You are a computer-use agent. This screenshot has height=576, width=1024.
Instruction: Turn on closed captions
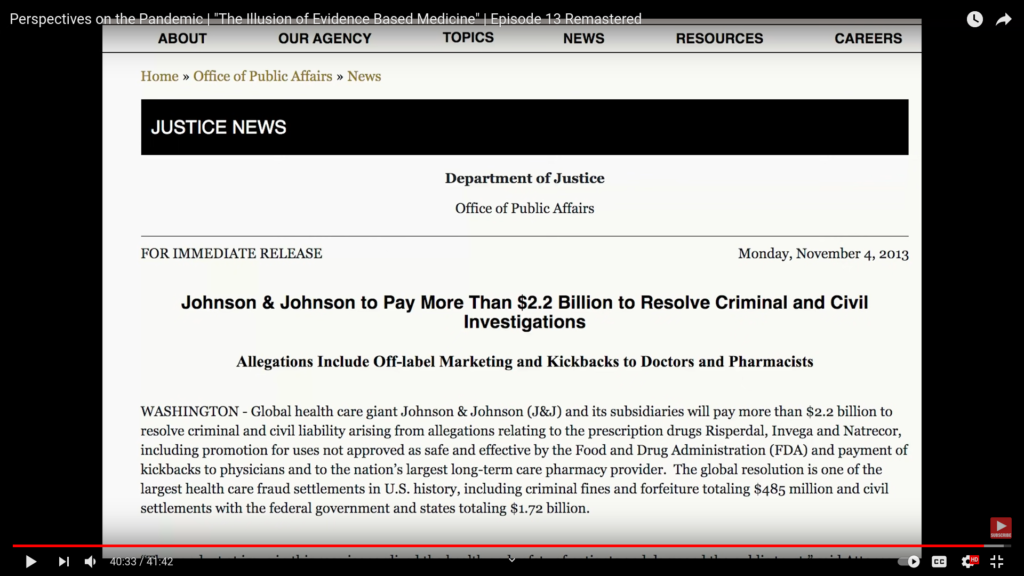pos(939,562)
